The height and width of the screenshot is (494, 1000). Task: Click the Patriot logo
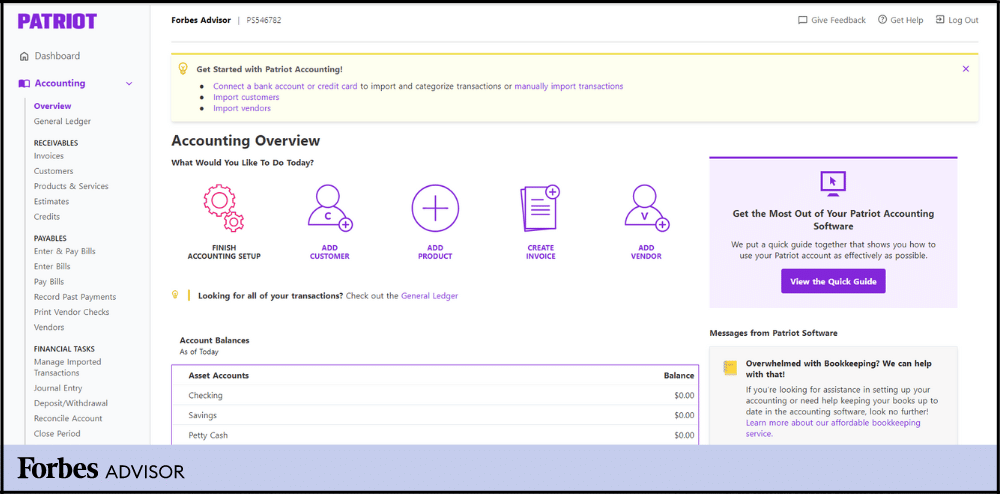pyautogui.click(x=57, y=21)
